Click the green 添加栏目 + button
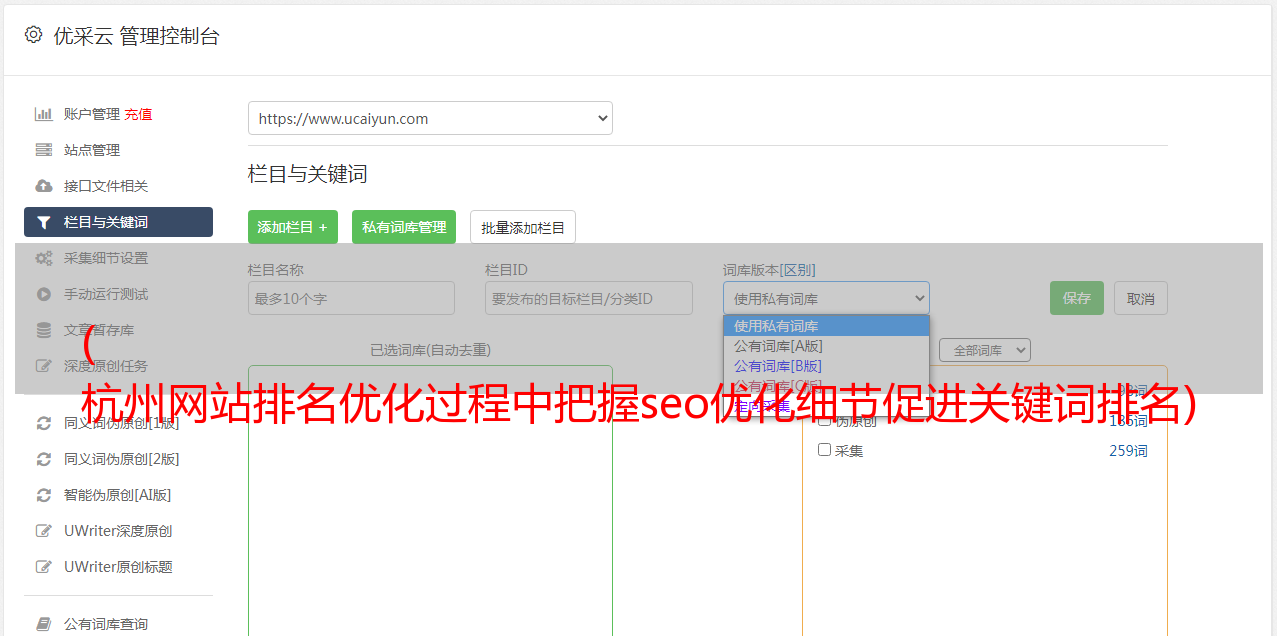The width and height of the screenshot is (1277, 636). tap(293, 227)
